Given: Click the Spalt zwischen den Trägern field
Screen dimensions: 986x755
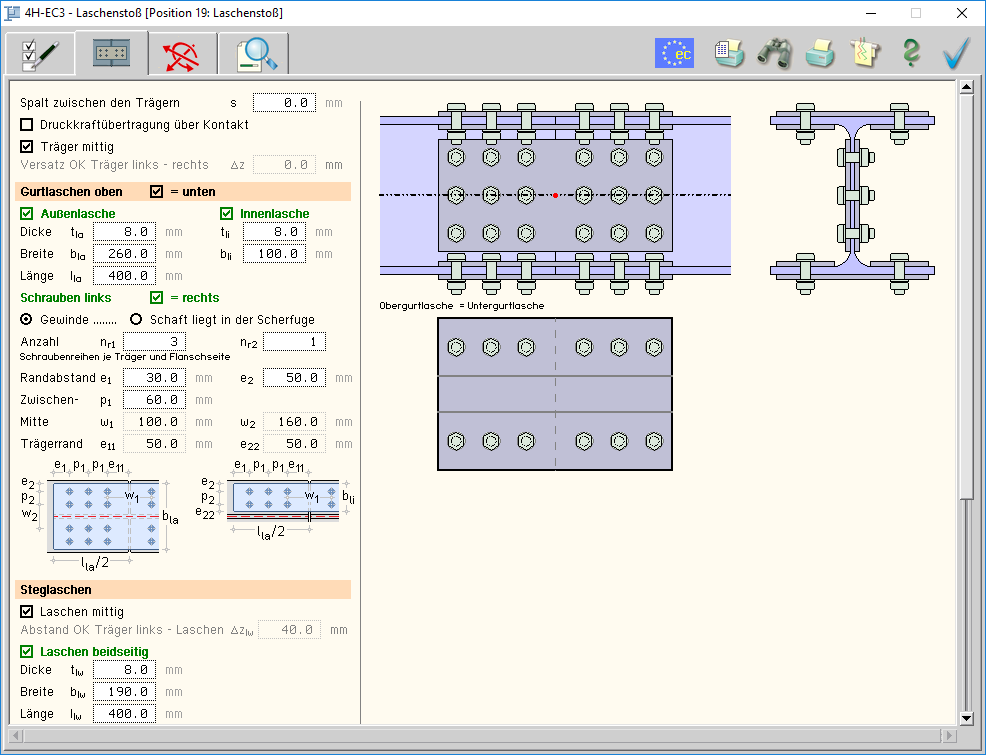Looking at the screenshot, I should tap(284, 103).
